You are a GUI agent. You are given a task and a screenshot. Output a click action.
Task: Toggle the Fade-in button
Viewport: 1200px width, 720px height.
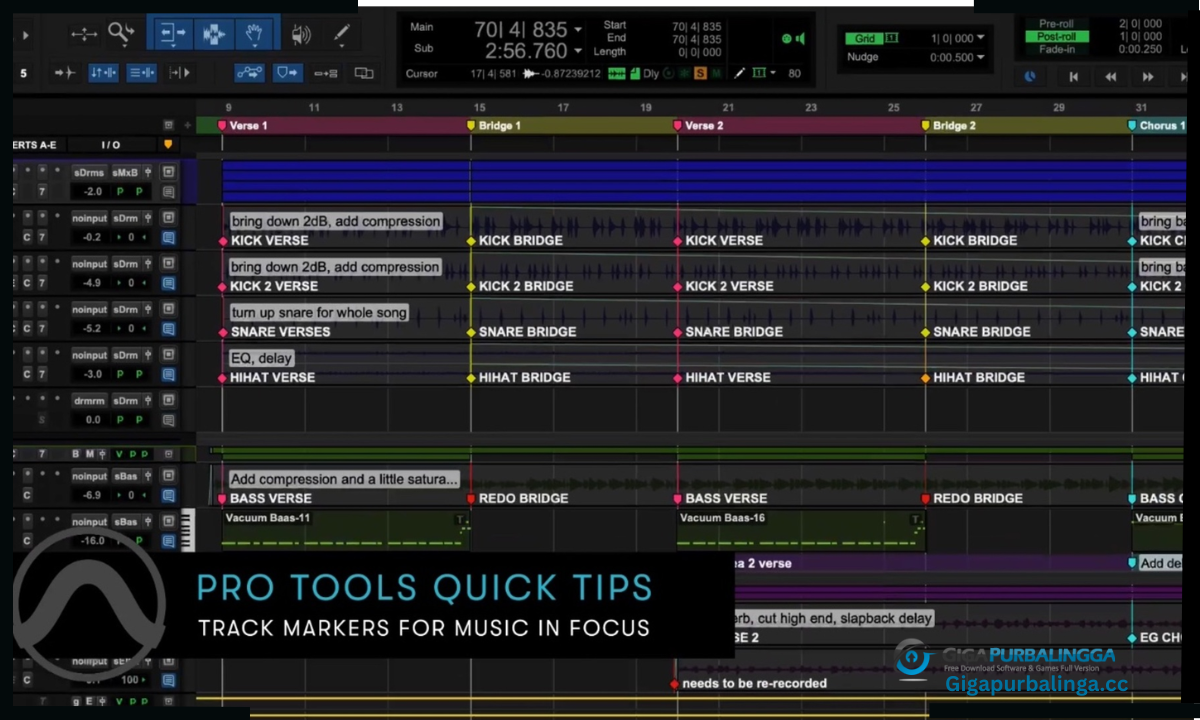(x=1055, y=49)
